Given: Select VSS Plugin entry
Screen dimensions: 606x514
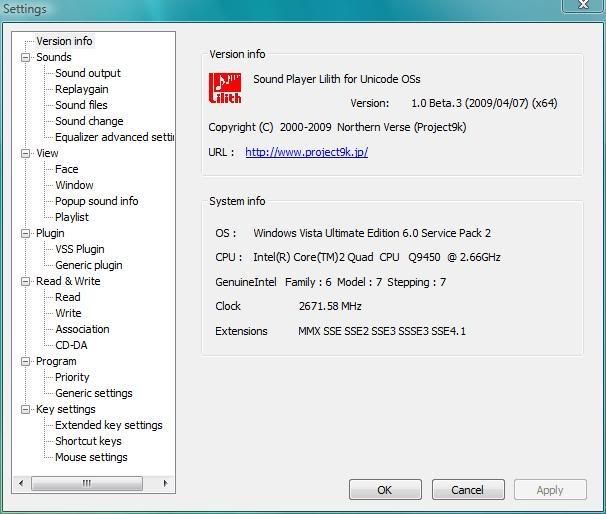Looking at the screenshot, I should [80, 249].
